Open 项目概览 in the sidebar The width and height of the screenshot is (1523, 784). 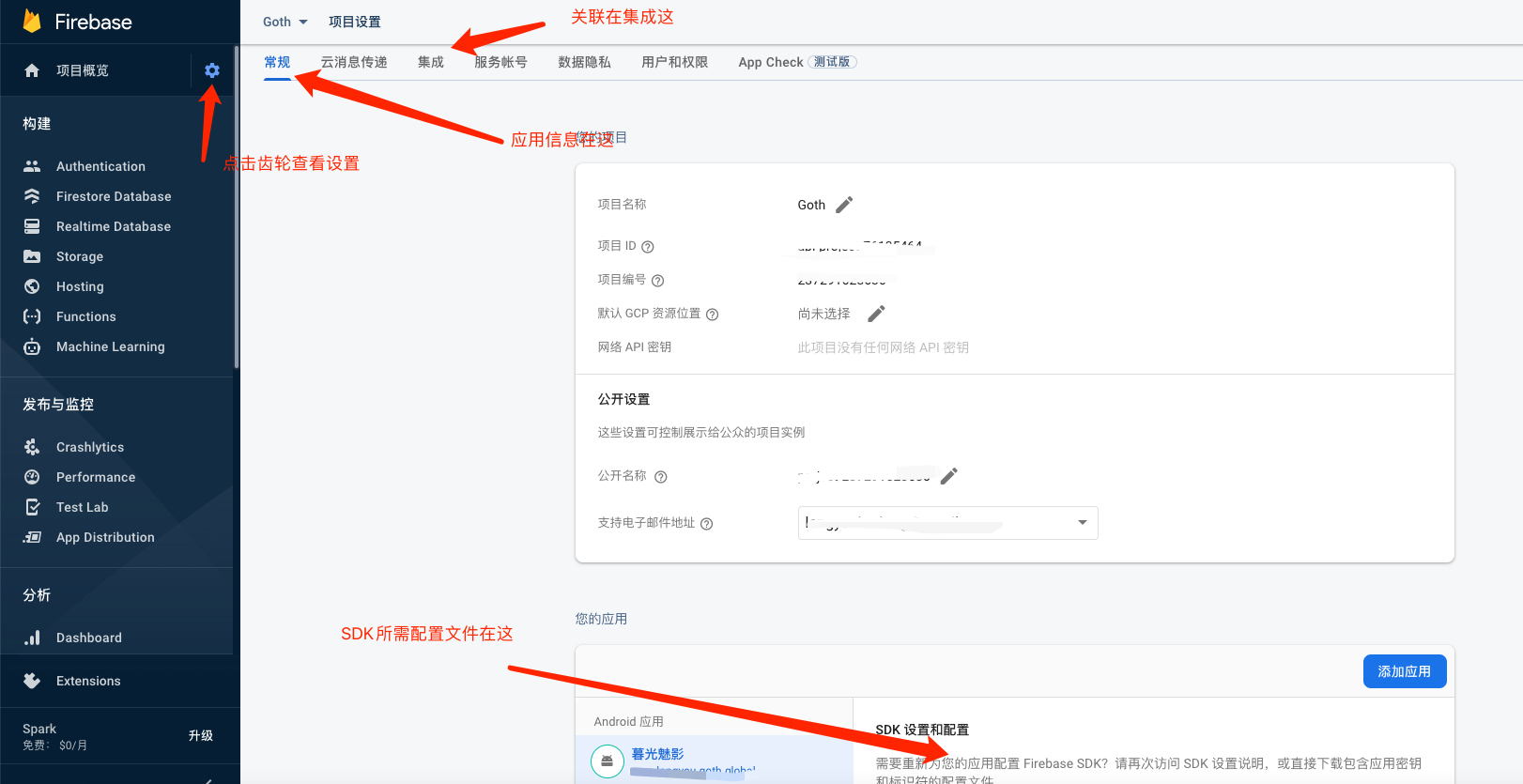(x=83, y=70)
